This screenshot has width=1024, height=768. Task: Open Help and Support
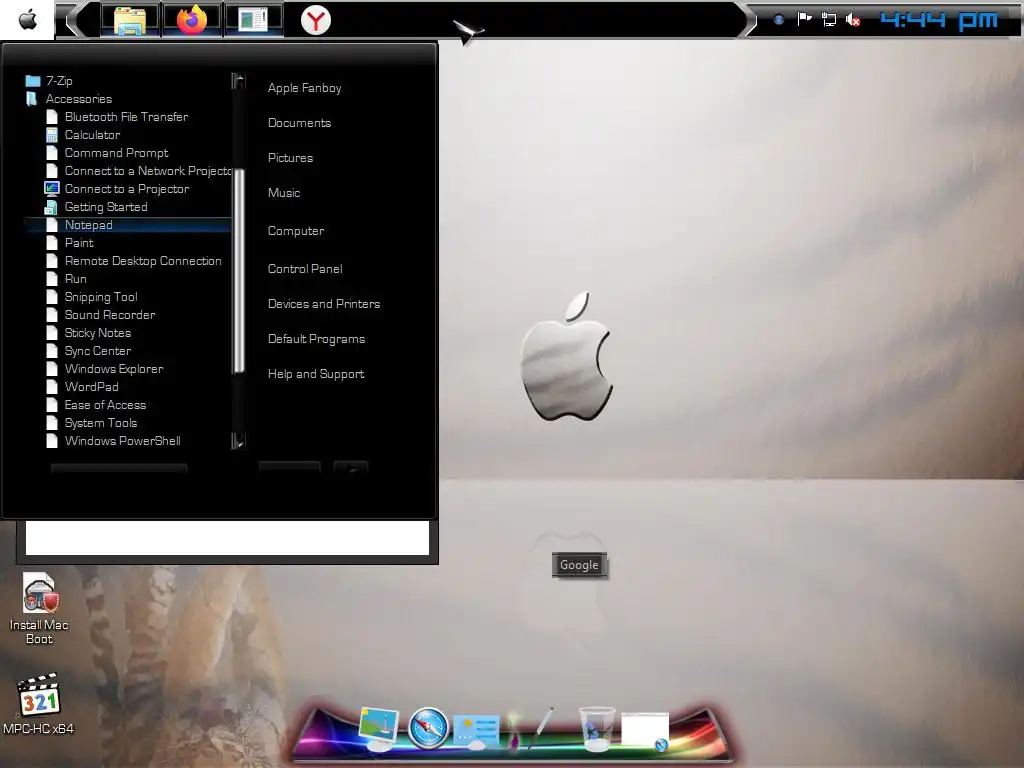316,374
